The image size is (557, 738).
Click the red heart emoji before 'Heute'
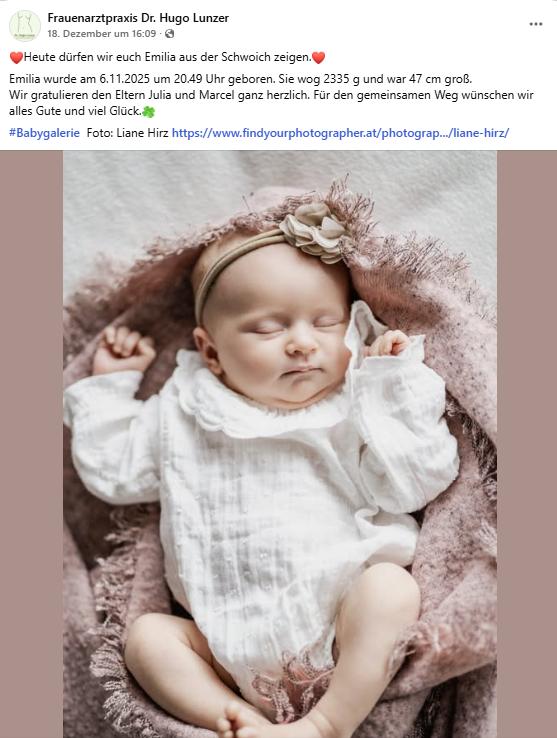[16, 57]
